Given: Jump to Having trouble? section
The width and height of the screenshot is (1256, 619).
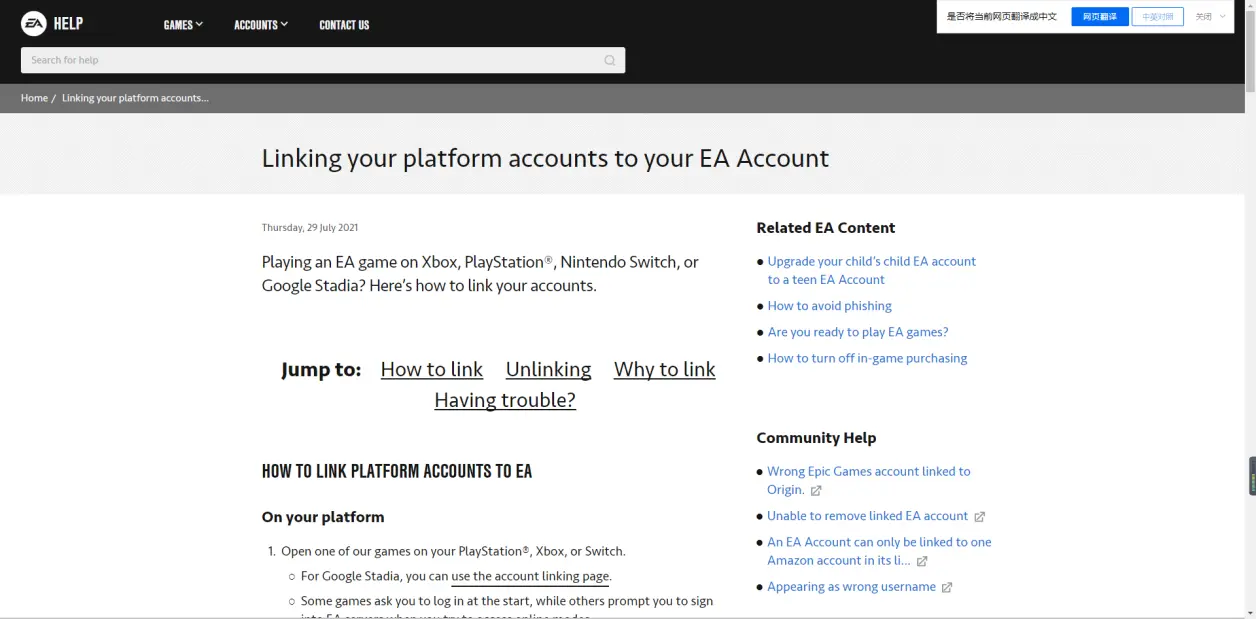Looking at the screenshot, I should [x=505, y=400].
